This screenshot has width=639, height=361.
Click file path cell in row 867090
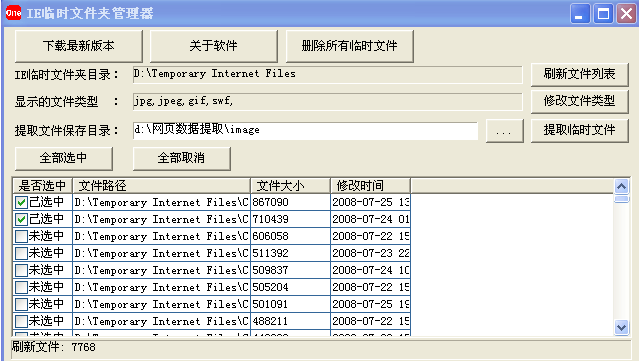(x=161, y=202)
